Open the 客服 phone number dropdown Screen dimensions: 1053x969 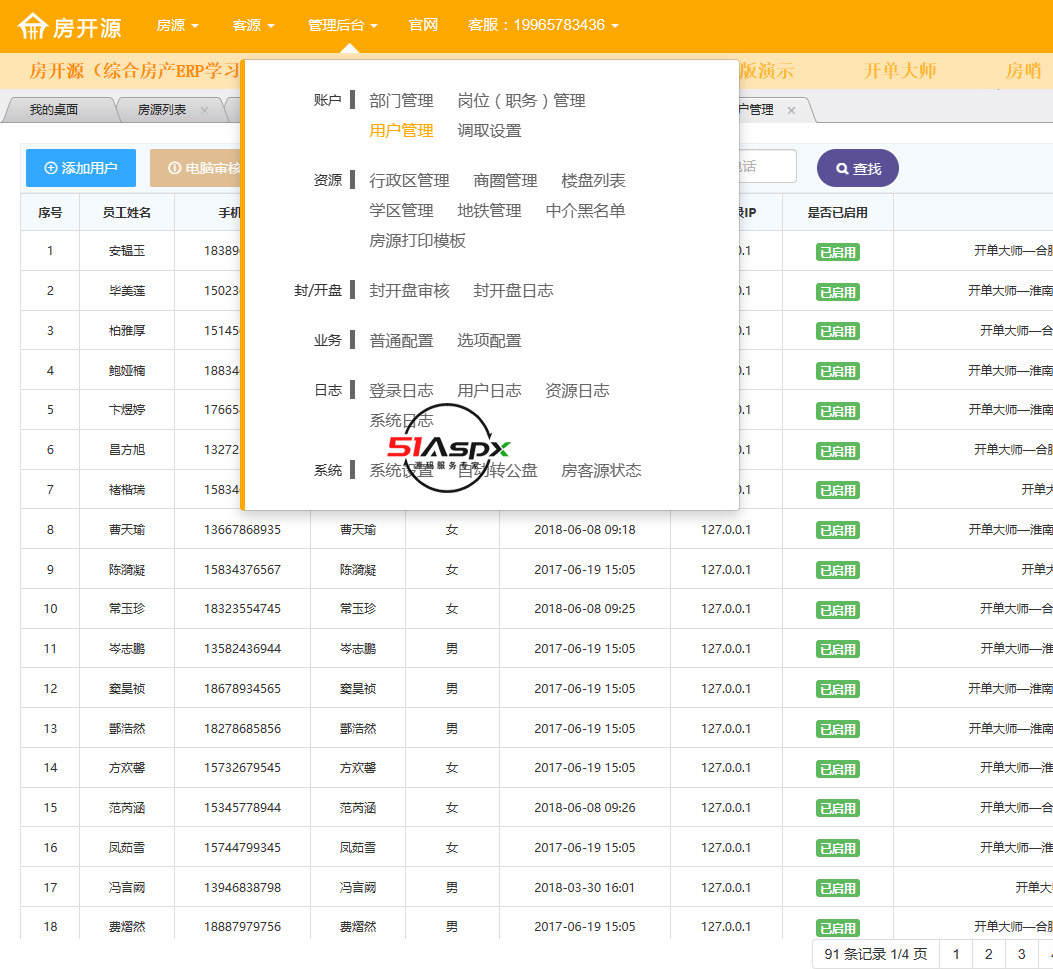tap(543, 25)
